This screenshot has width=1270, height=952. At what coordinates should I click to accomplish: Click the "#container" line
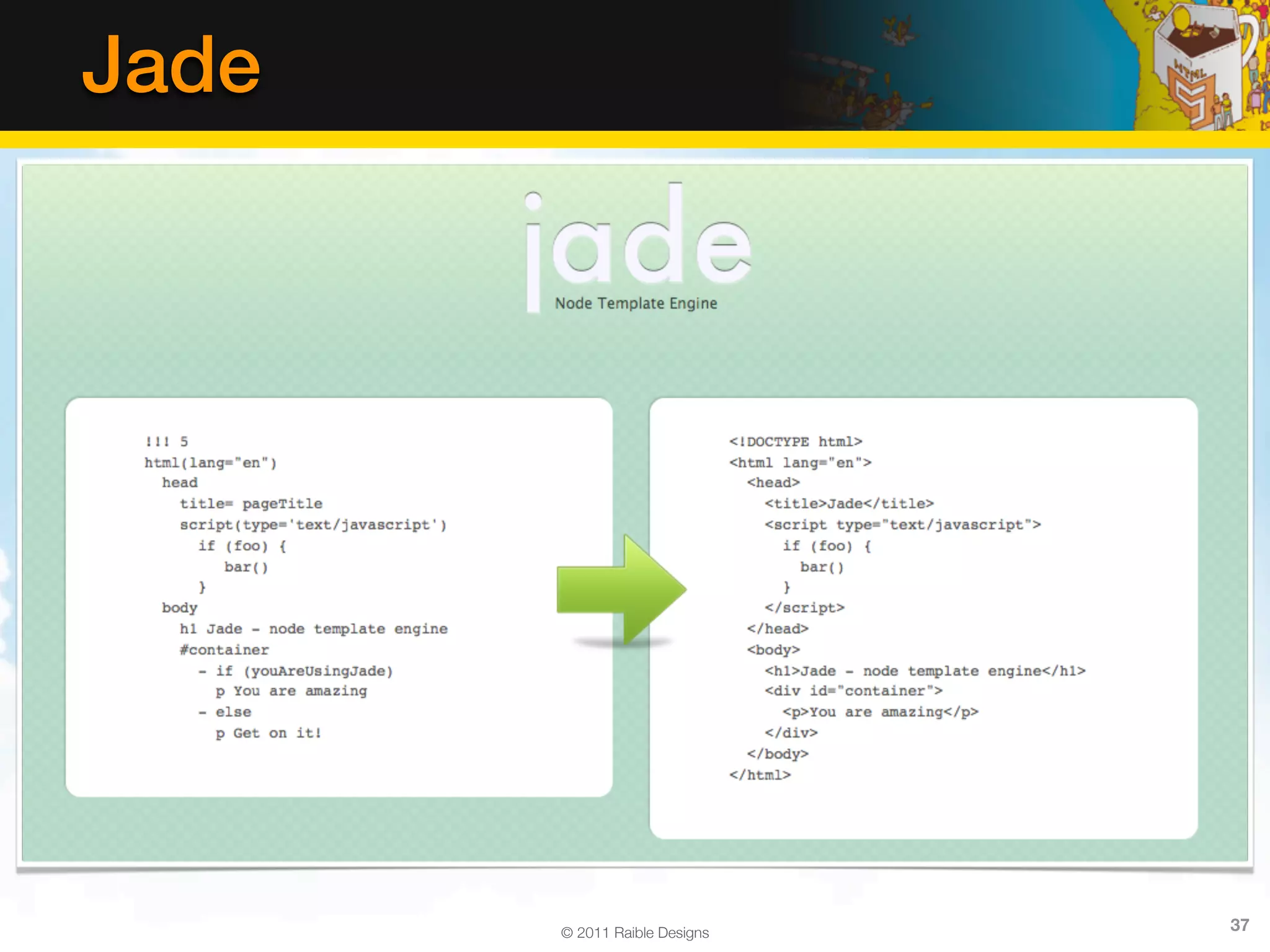[224, 650]
